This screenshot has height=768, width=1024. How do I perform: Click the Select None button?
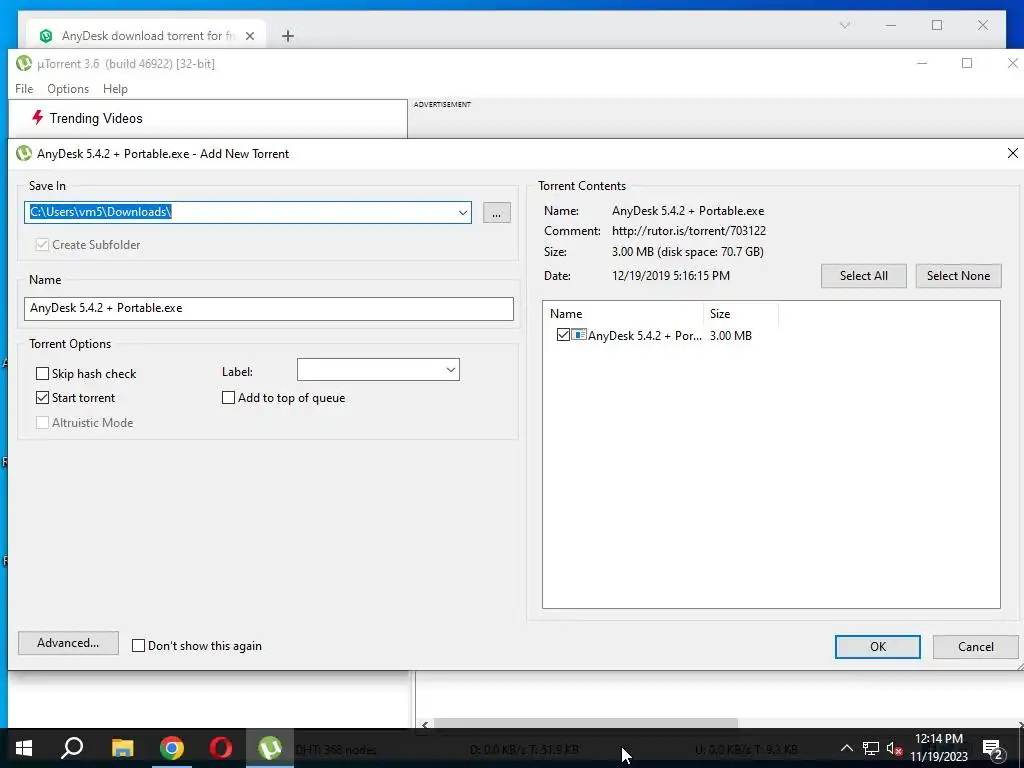pos(958,276)
